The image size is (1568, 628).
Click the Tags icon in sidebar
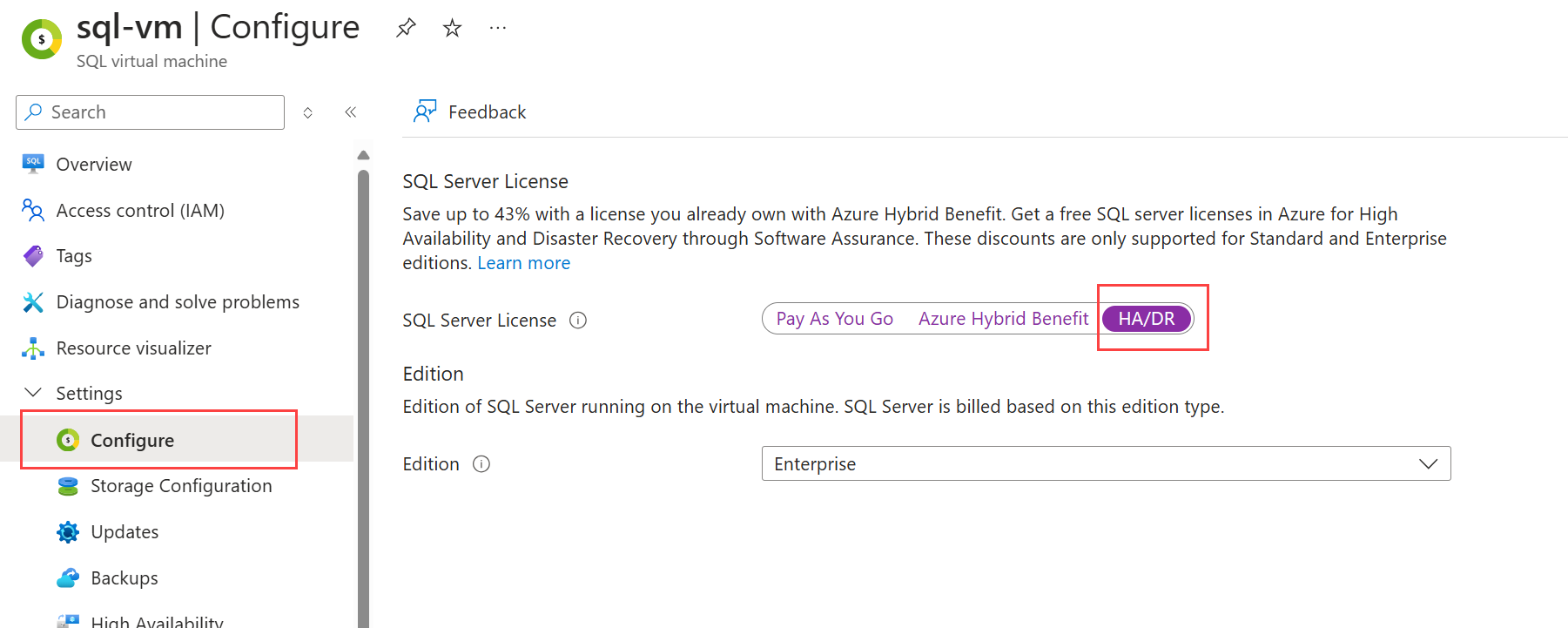pyautogui.click(x=32, y=255)
